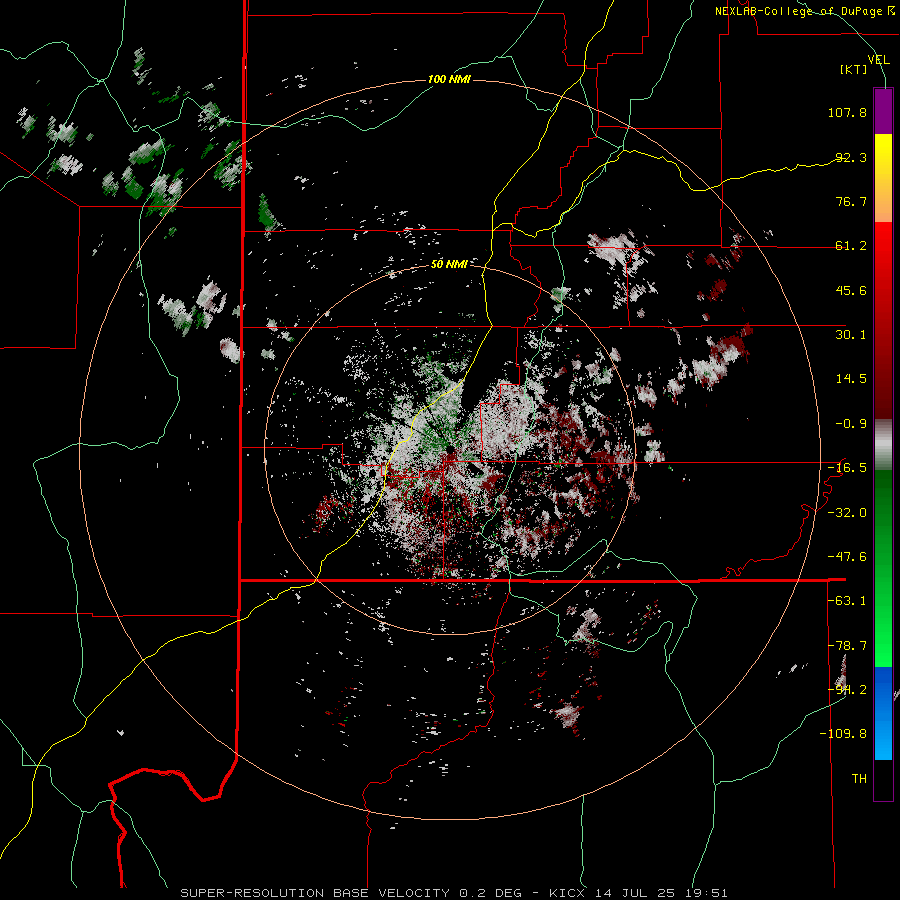Click the purple segment of the velocity color bar
This screenshot has width=900, height=900.
(883, 111)
